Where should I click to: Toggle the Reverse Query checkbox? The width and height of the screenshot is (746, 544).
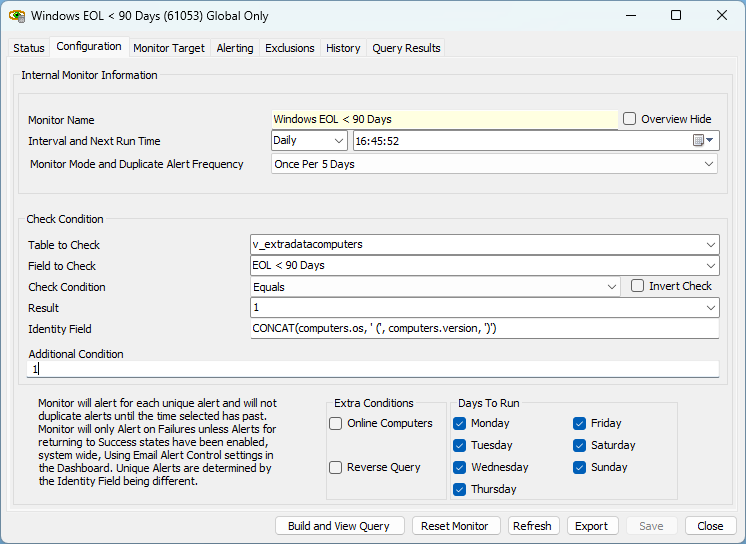coord(336,467)
